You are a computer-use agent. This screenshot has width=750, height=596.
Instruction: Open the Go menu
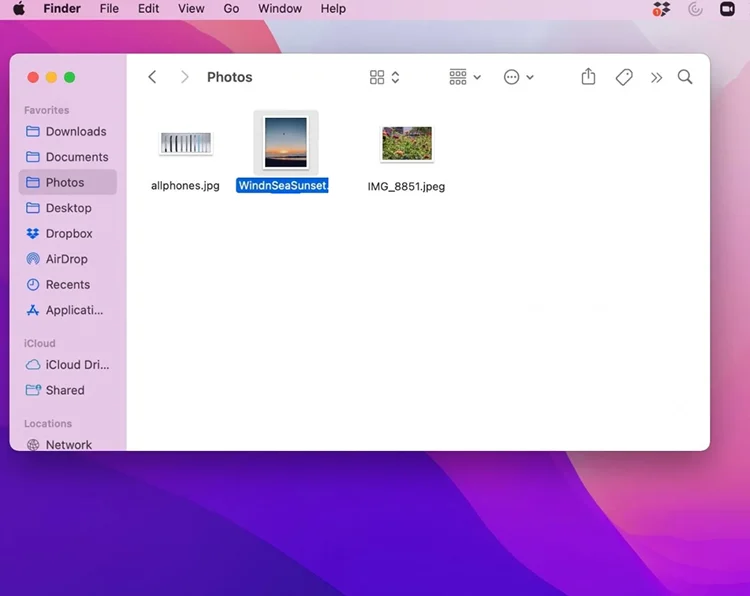[231, 9]
